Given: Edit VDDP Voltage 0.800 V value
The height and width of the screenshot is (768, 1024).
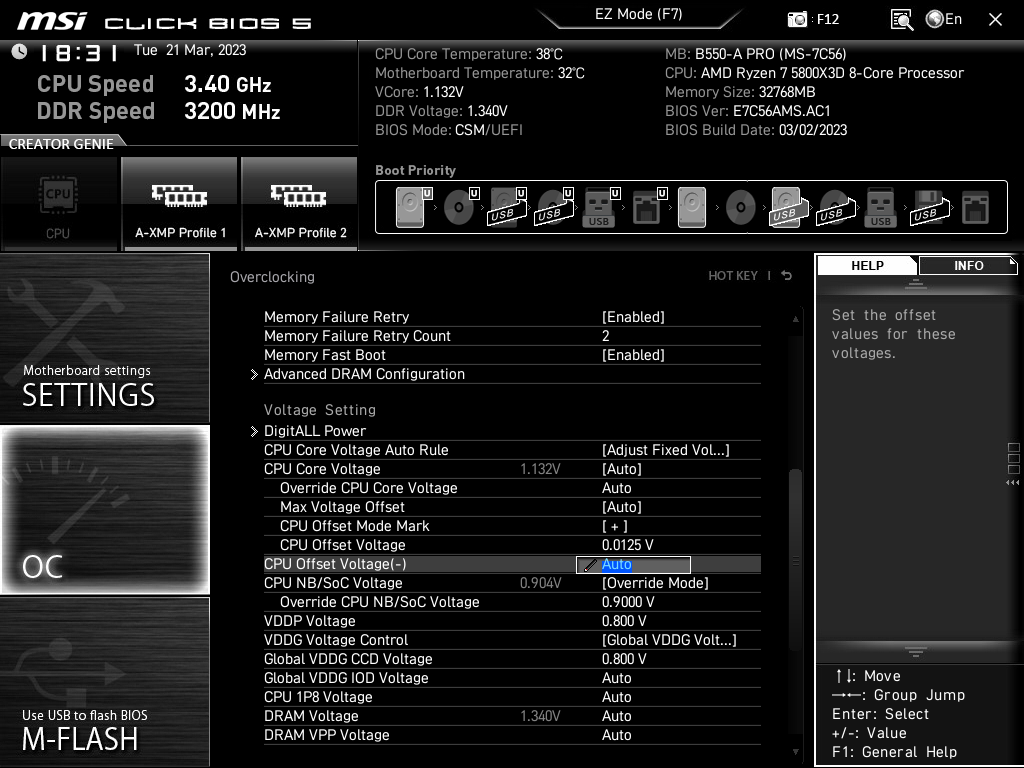Looking at the screenshot, I should (624, 621).
